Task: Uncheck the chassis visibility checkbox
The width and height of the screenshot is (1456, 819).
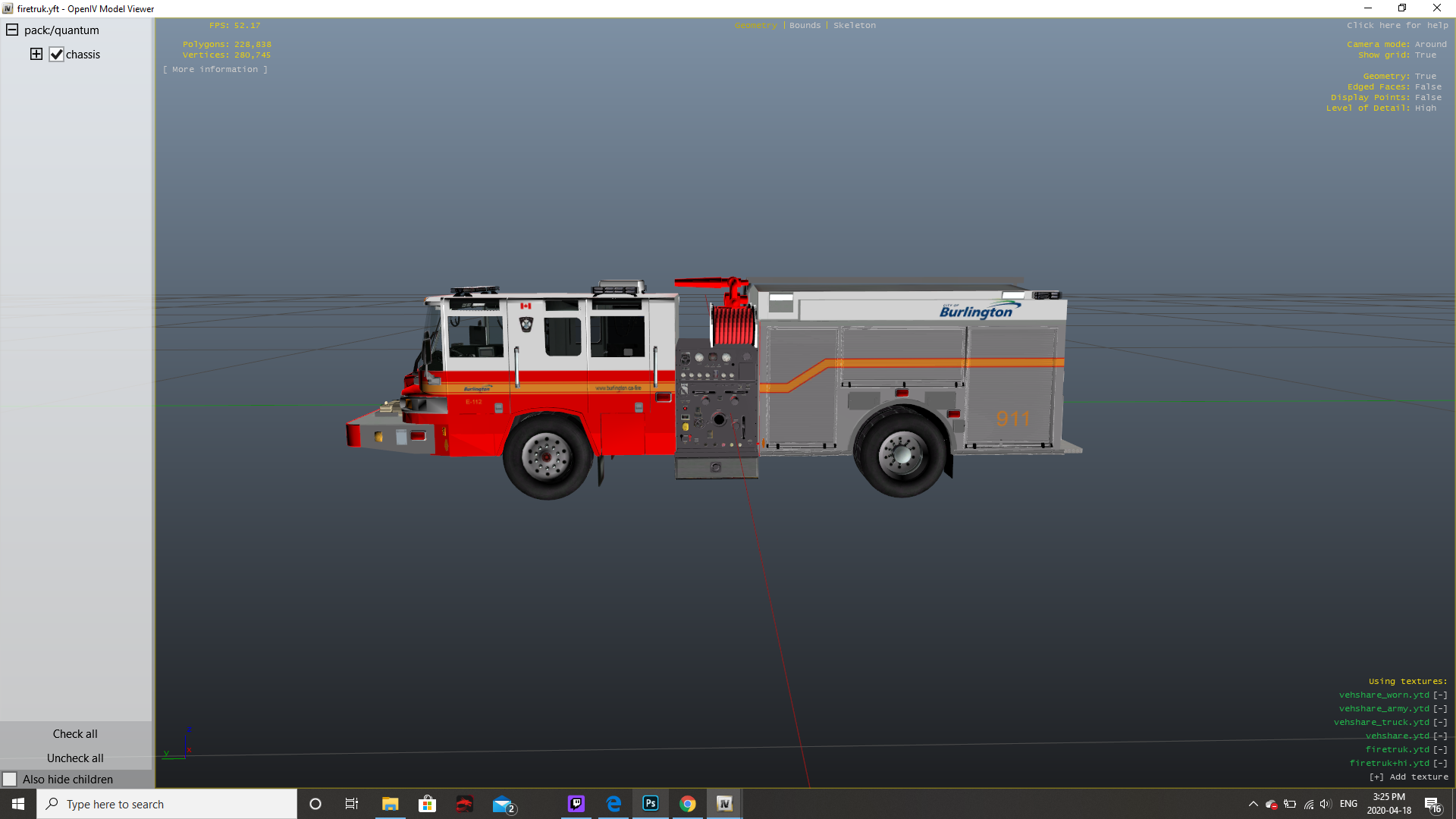Action: (x=56, y=55)
